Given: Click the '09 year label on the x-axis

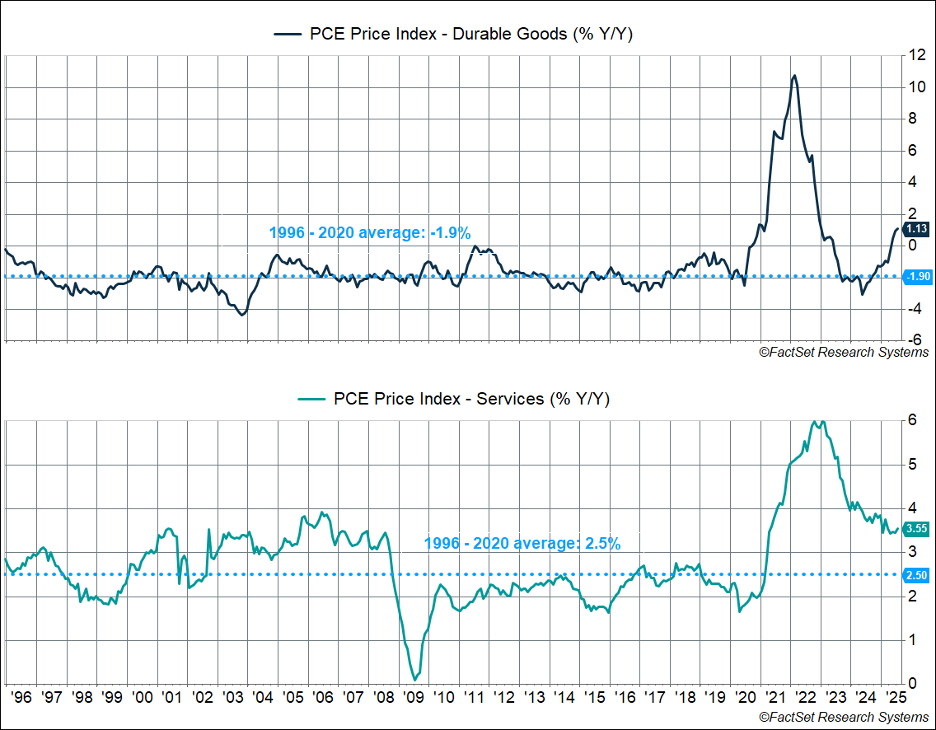Looking at the screenshot, I should click(412, 697).
